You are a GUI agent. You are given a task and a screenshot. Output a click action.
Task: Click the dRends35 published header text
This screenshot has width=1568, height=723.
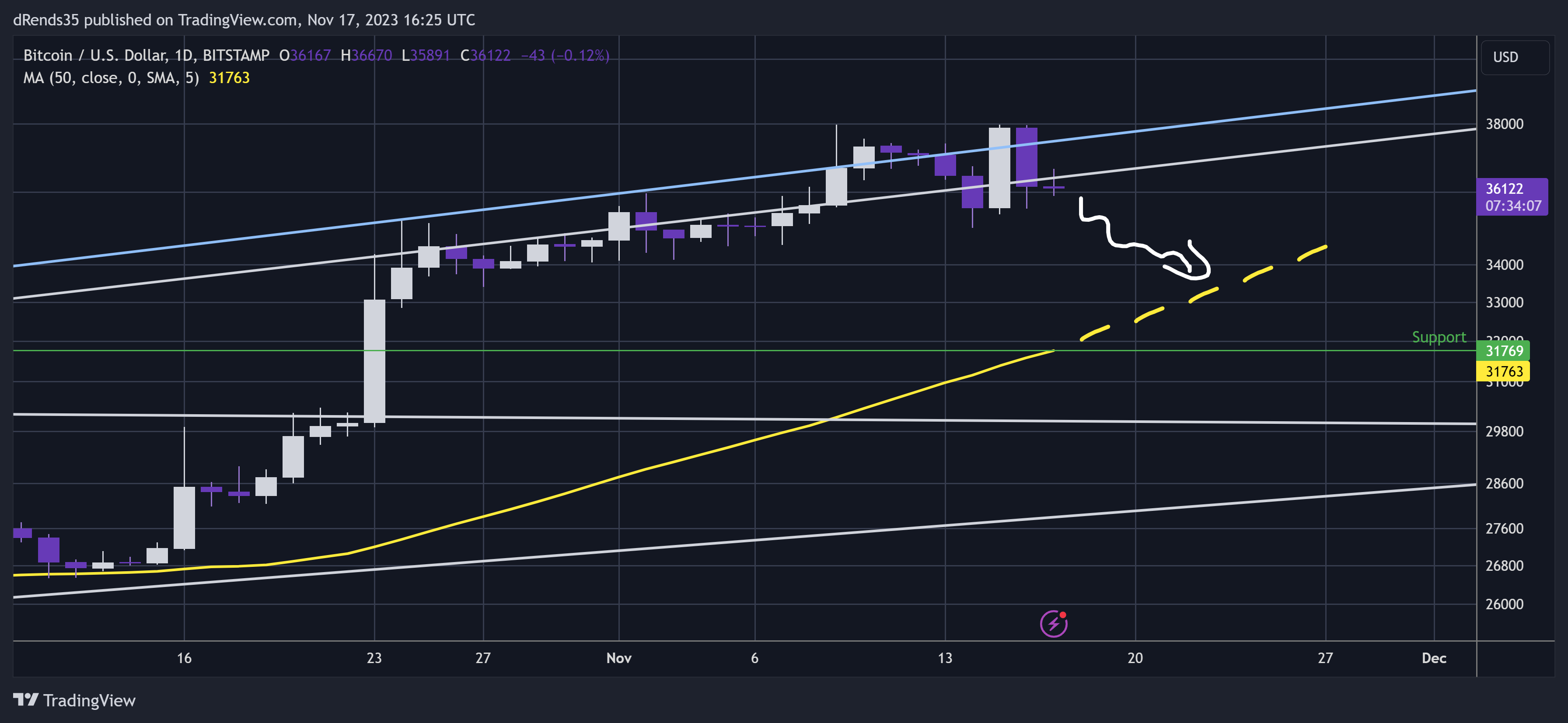[x=244, y=20]
